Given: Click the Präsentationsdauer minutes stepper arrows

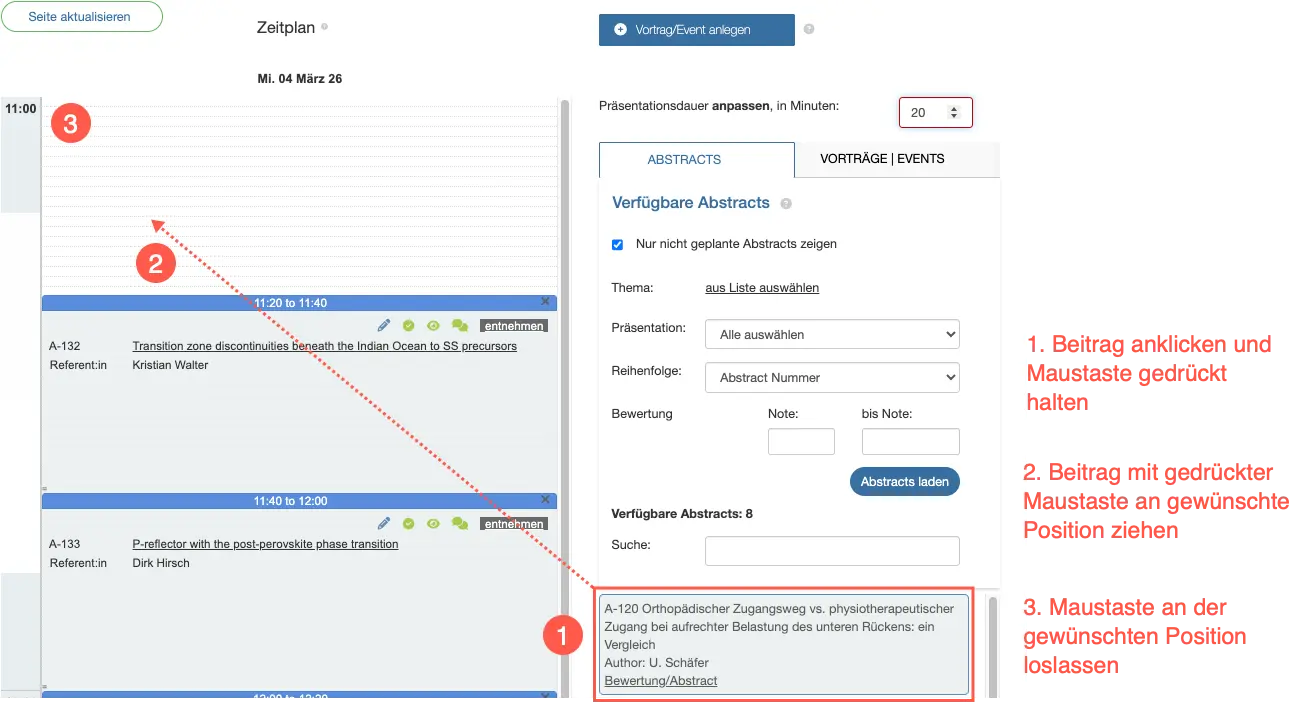Looking at the screenshot, I should coord(954,113).
